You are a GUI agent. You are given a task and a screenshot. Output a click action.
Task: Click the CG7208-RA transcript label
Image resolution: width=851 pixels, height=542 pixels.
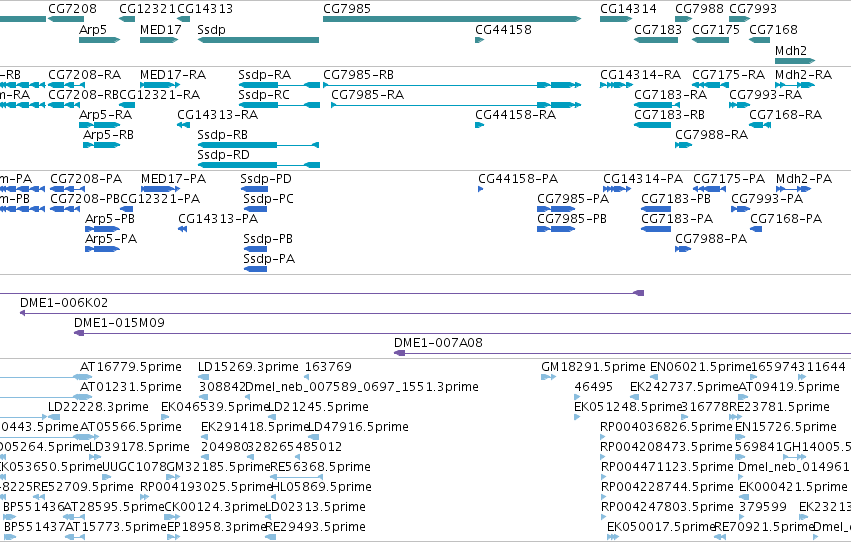click(x=84, y=74)
